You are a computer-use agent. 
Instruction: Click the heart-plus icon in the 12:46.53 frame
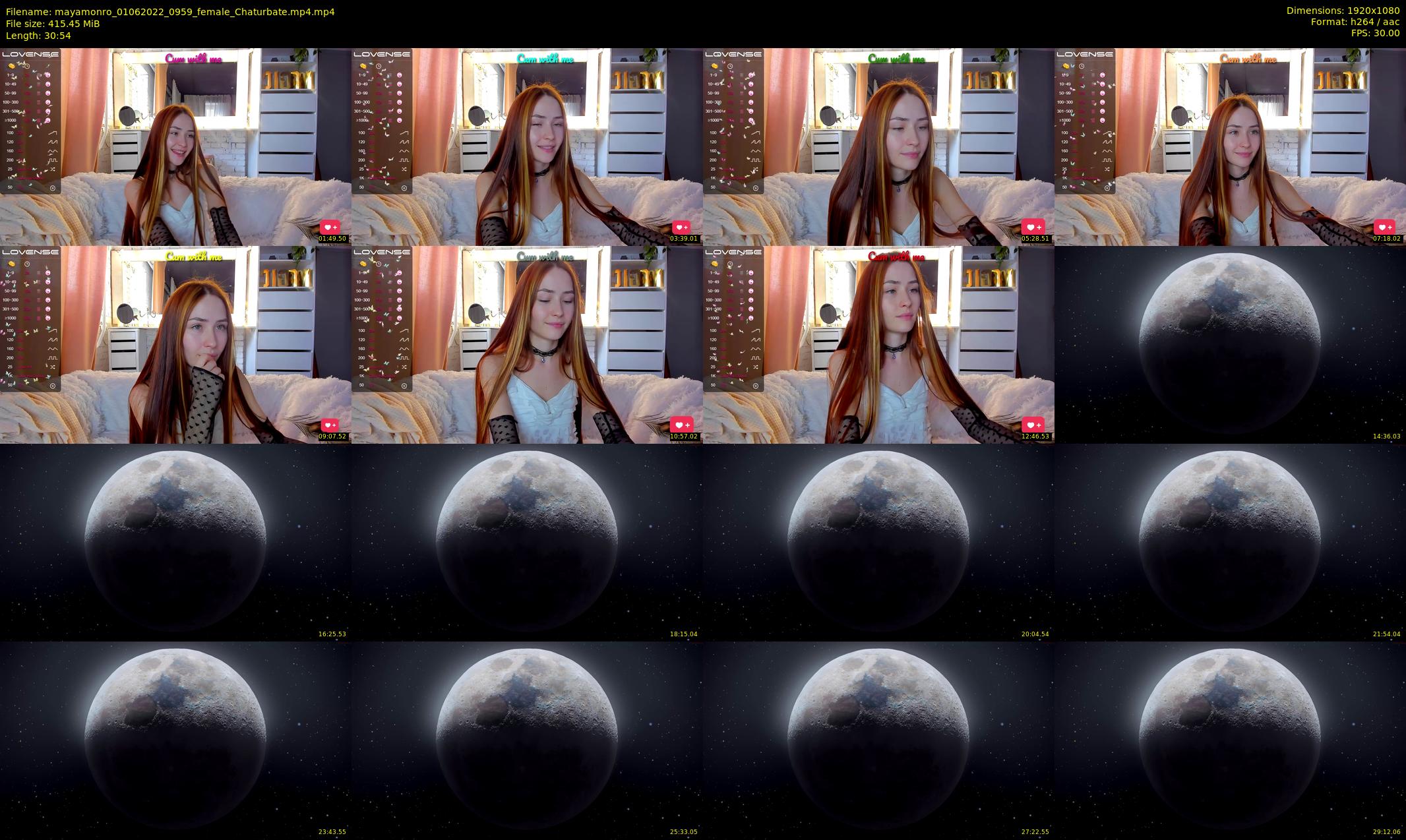point(1033,425)
